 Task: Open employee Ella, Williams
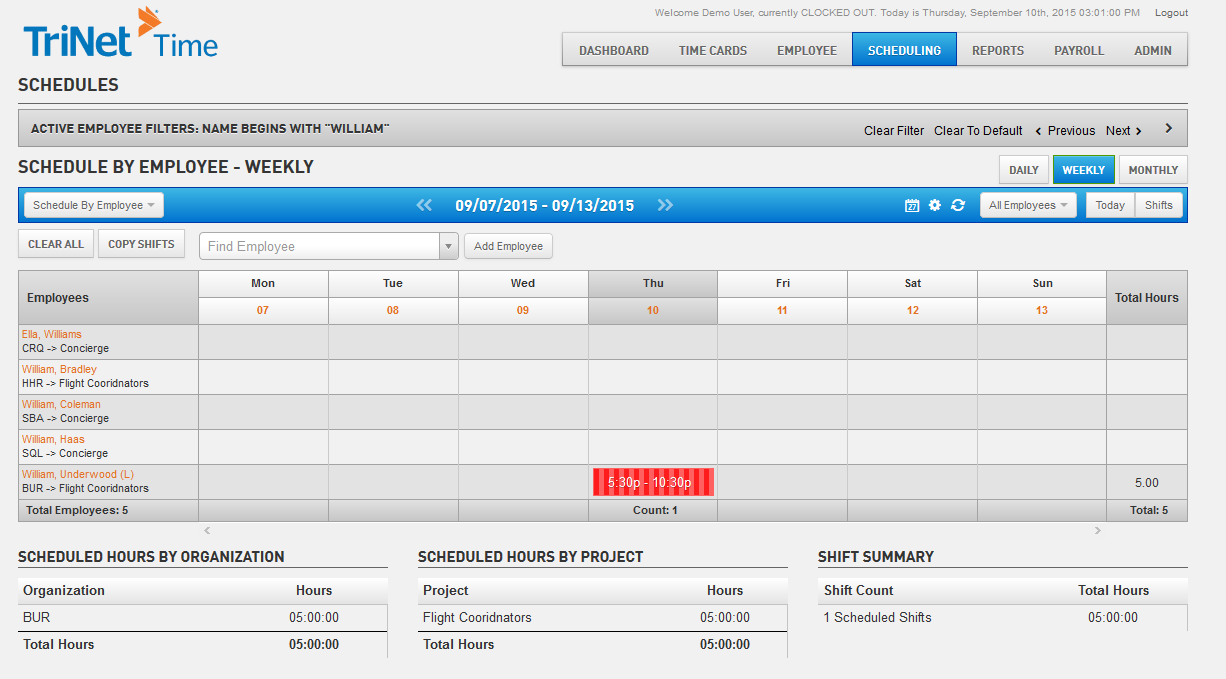[x=52, y=334]
